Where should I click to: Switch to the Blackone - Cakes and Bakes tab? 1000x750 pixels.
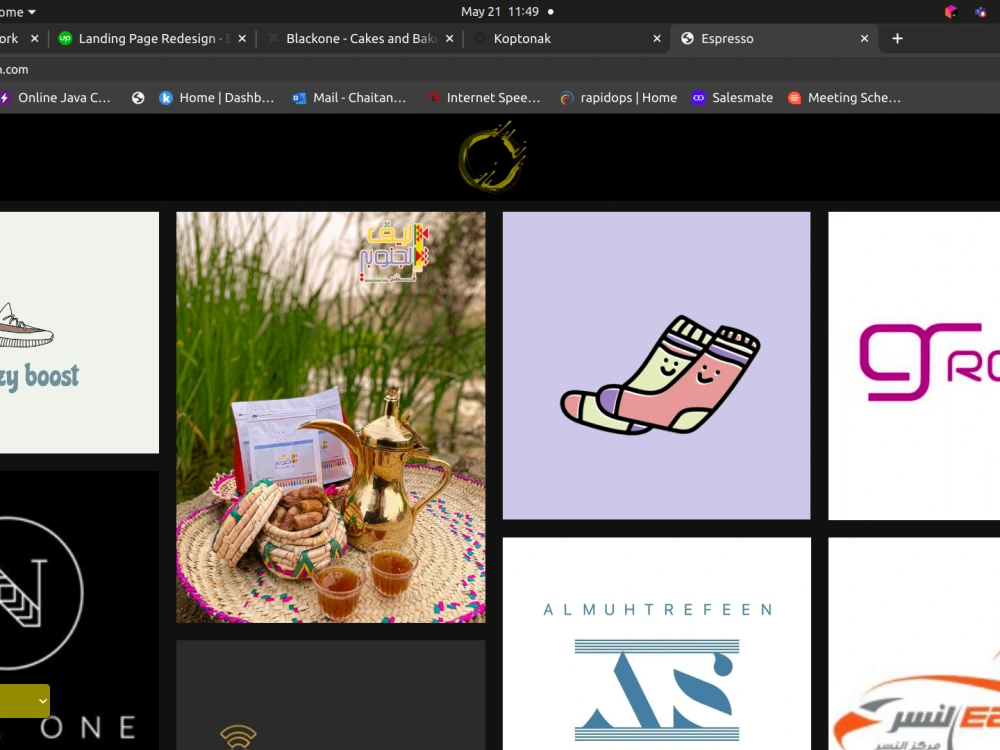(360, 39)
